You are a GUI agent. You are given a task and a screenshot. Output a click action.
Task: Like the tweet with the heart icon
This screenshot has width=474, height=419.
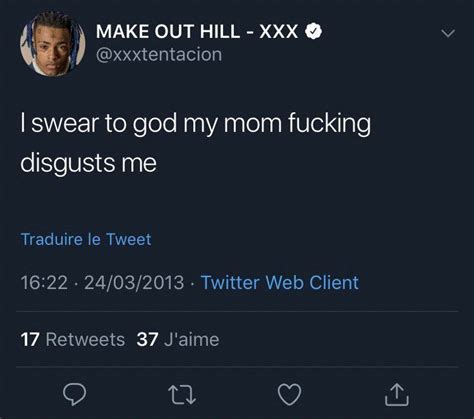click(x=289, y=394)
